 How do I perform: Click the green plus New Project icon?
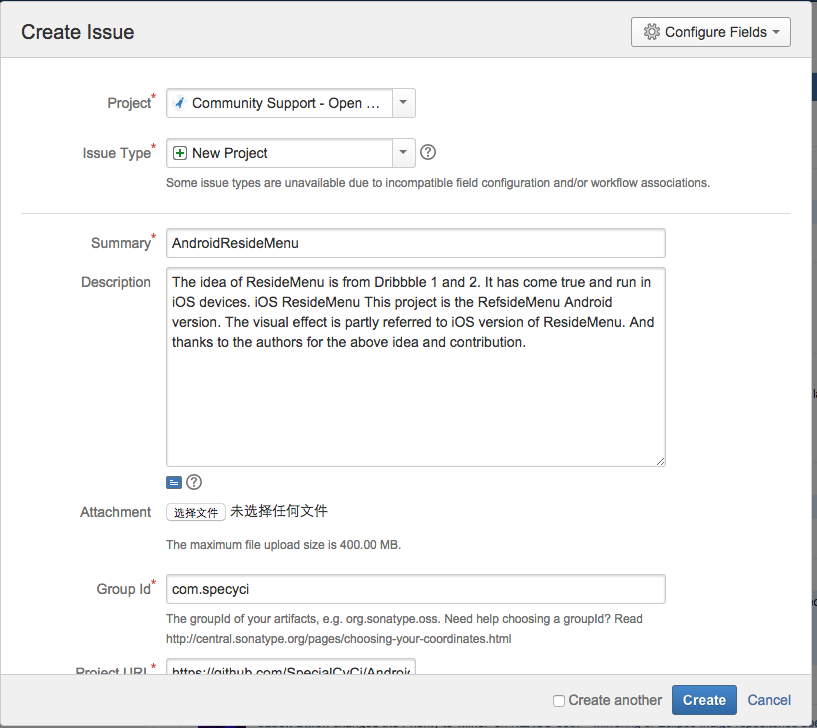coord(180,153)
